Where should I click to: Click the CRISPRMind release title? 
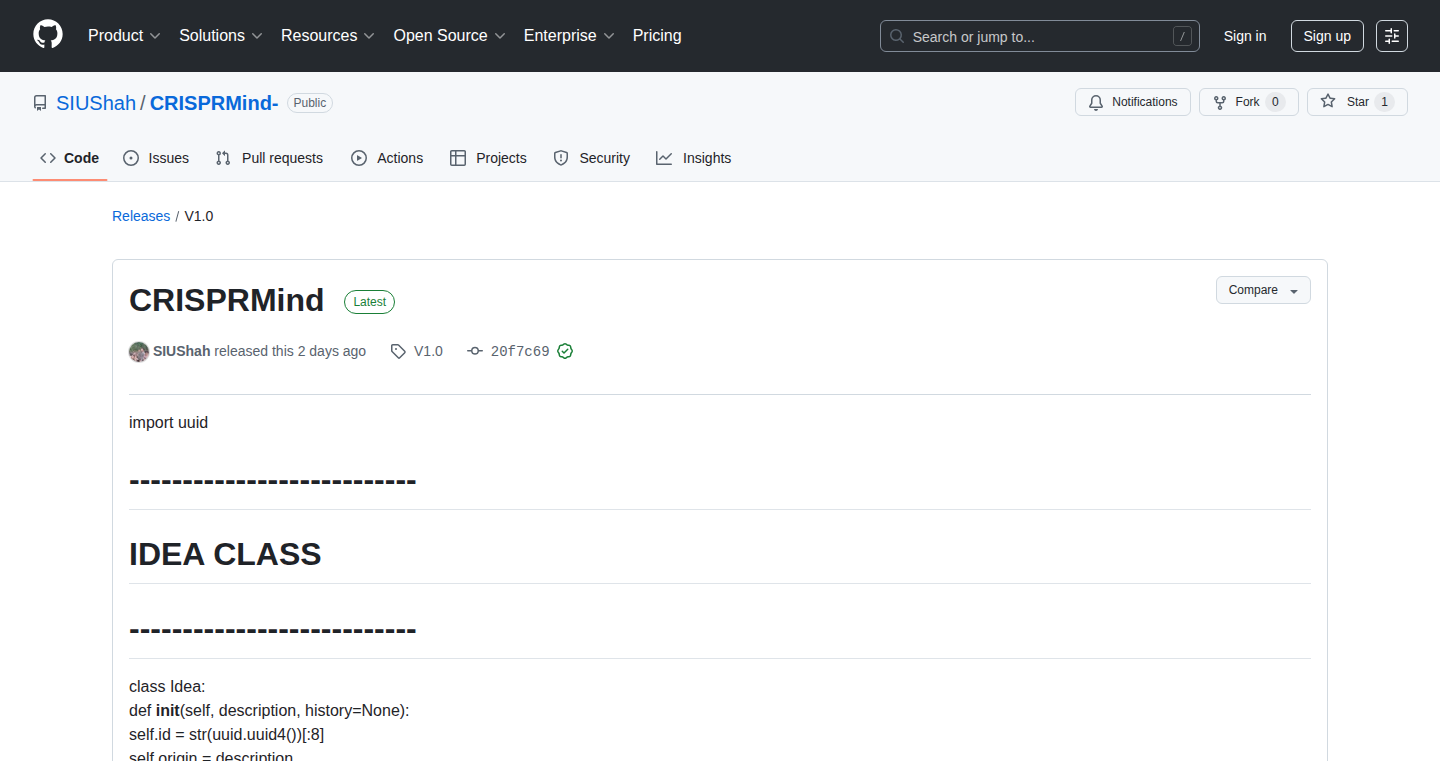[x=227, y=300]
